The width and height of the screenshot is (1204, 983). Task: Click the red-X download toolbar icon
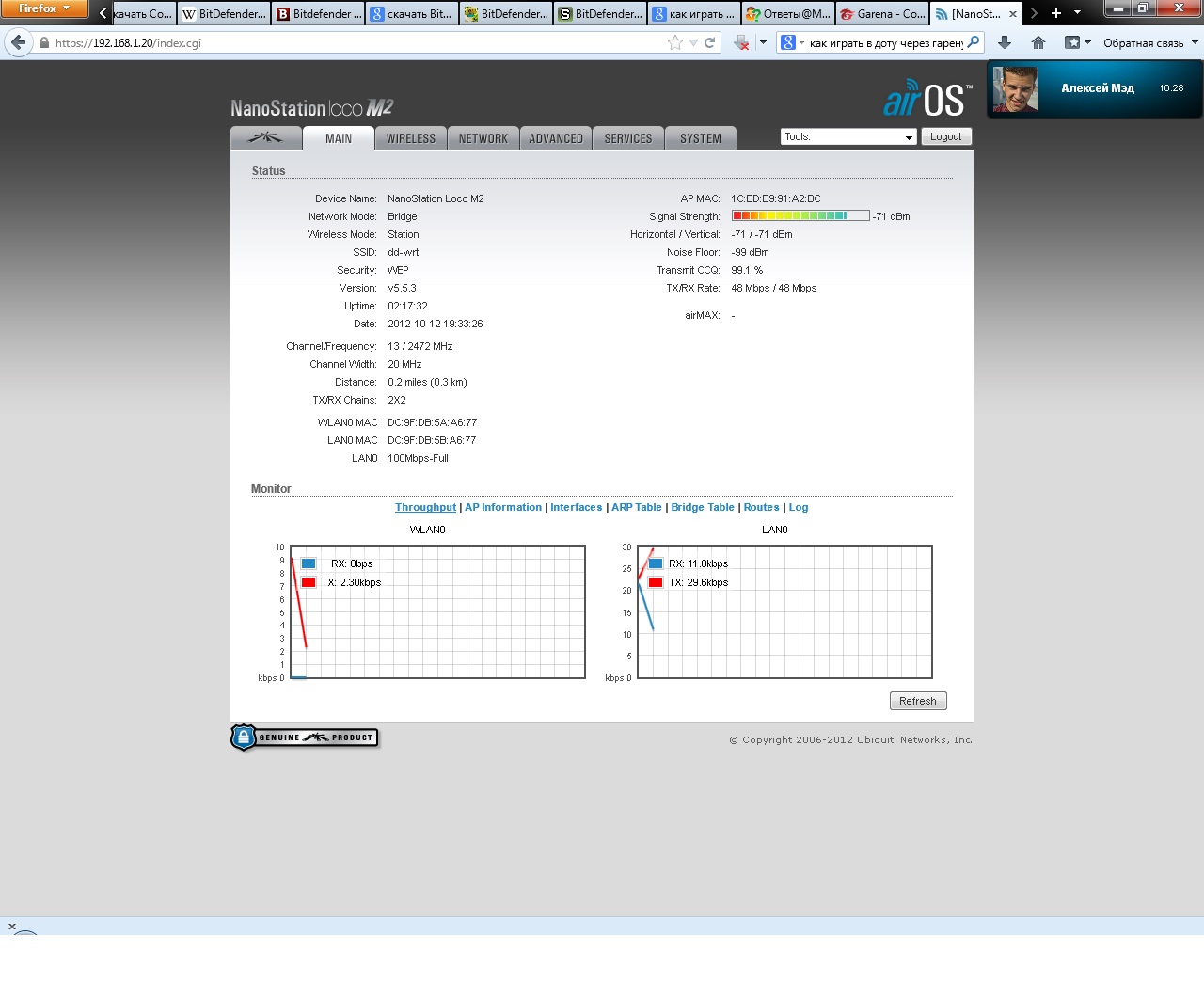[x=741, y=42]
